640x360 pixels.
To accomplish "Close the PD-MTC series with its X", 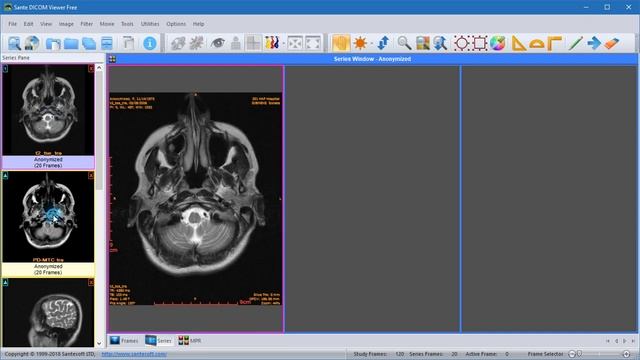I will click(91, 175).
